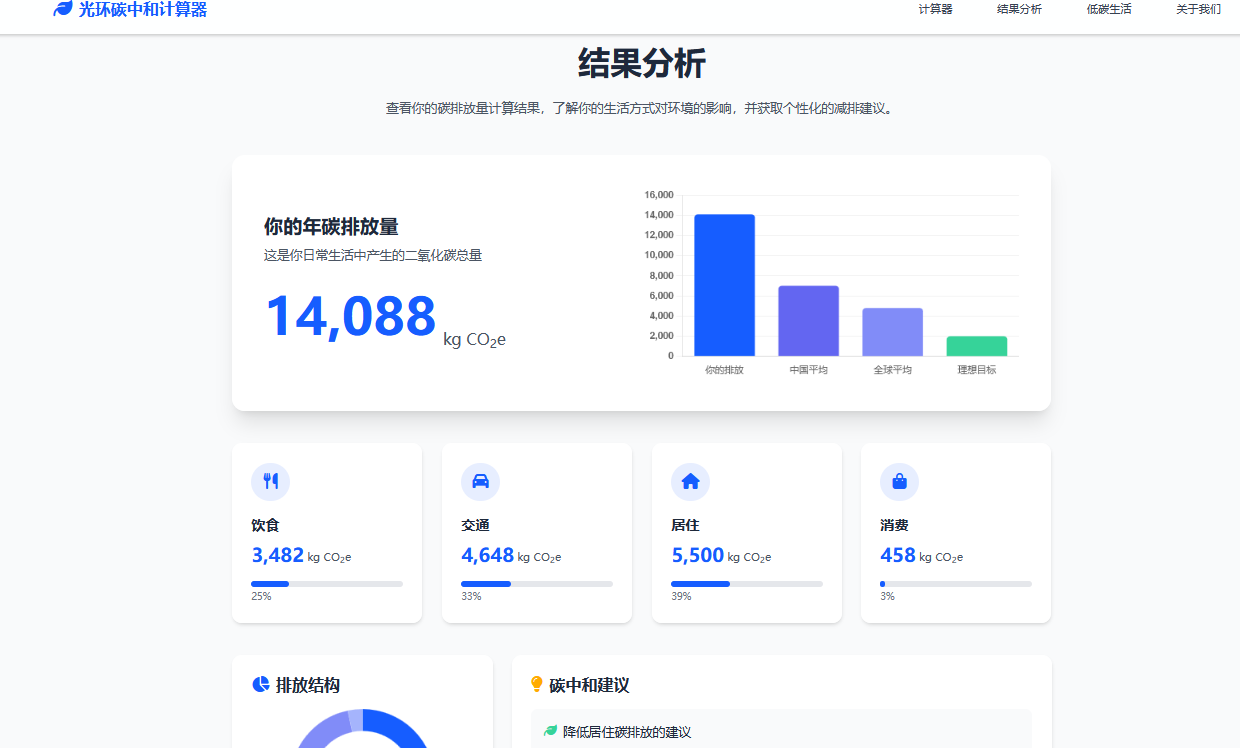
Task: Click the 饮食 card label
Action: point(265,525)
